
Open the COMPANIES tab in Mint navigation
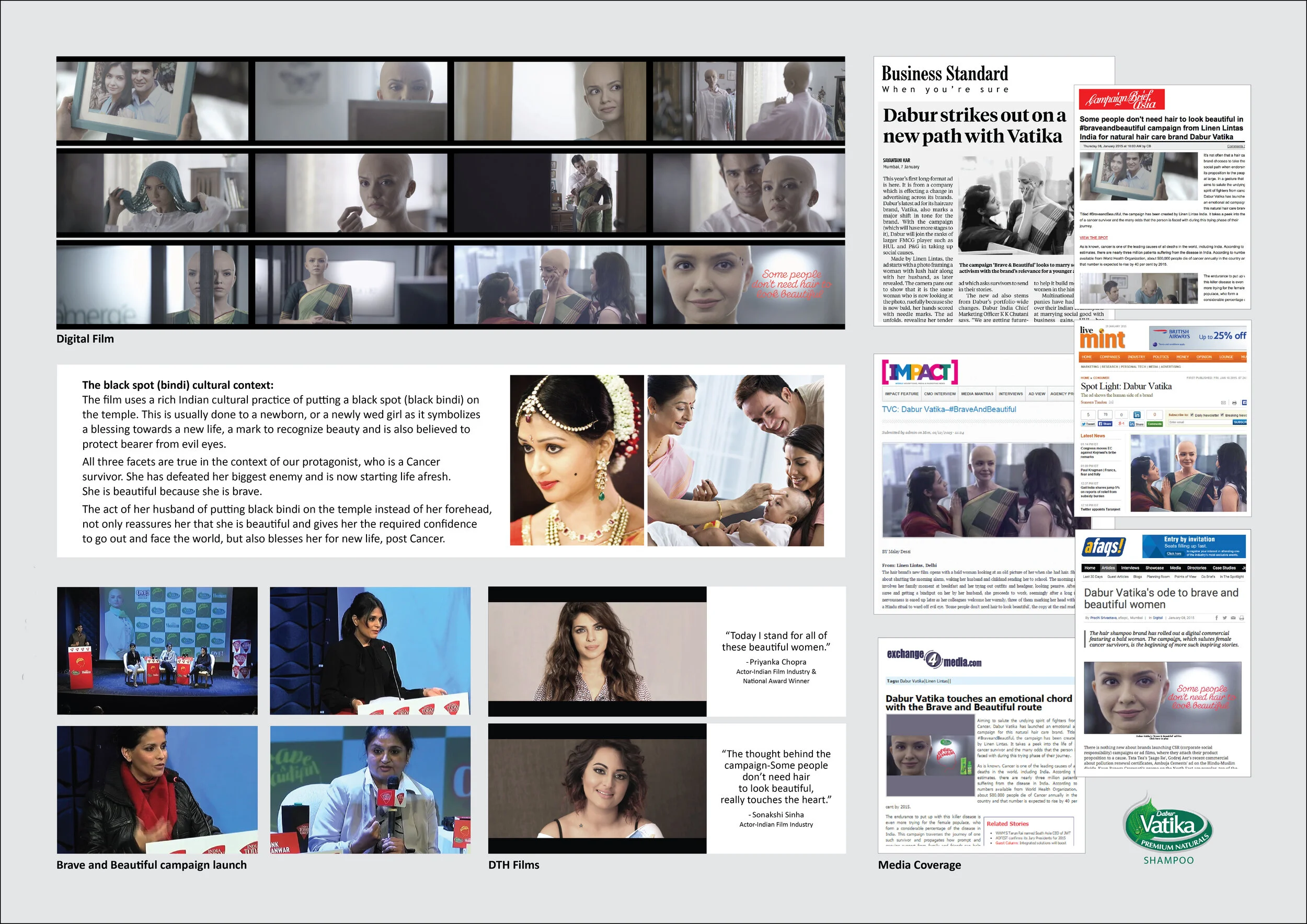point(1109,357)
